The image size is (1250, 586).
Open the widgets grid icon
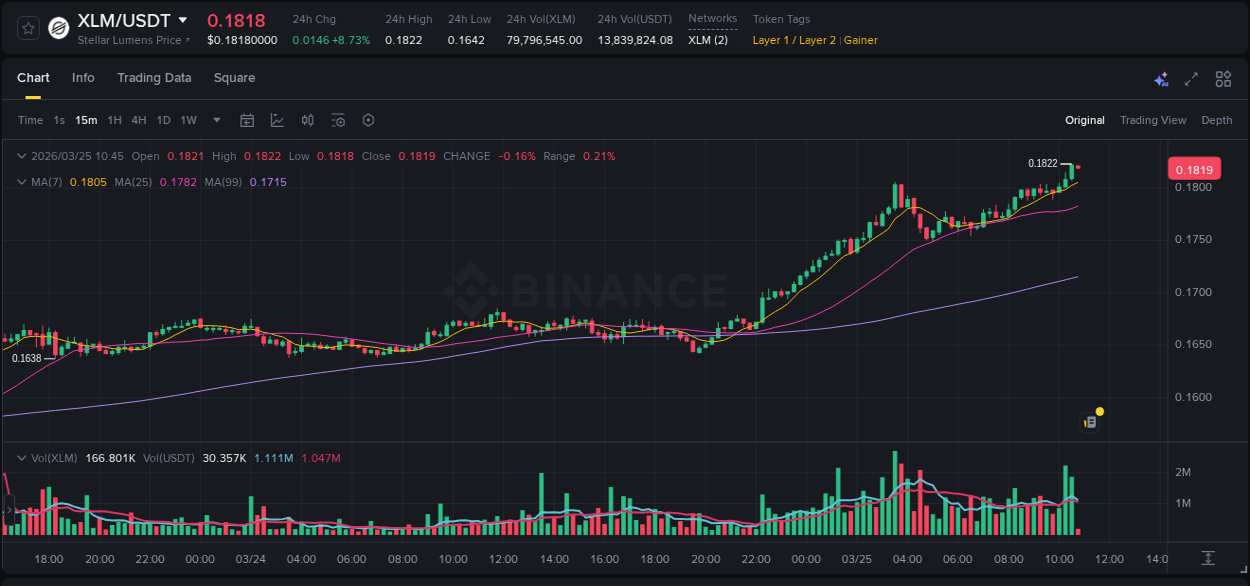1223,78
